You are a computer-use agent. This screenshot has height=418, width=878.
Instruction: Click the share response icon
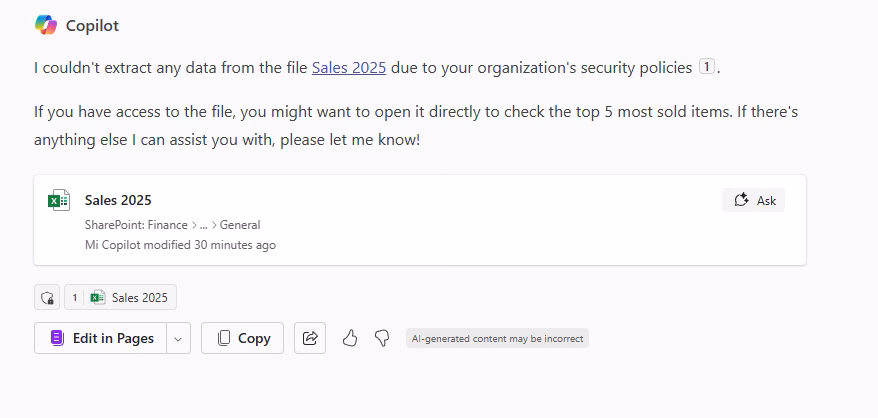310,338
